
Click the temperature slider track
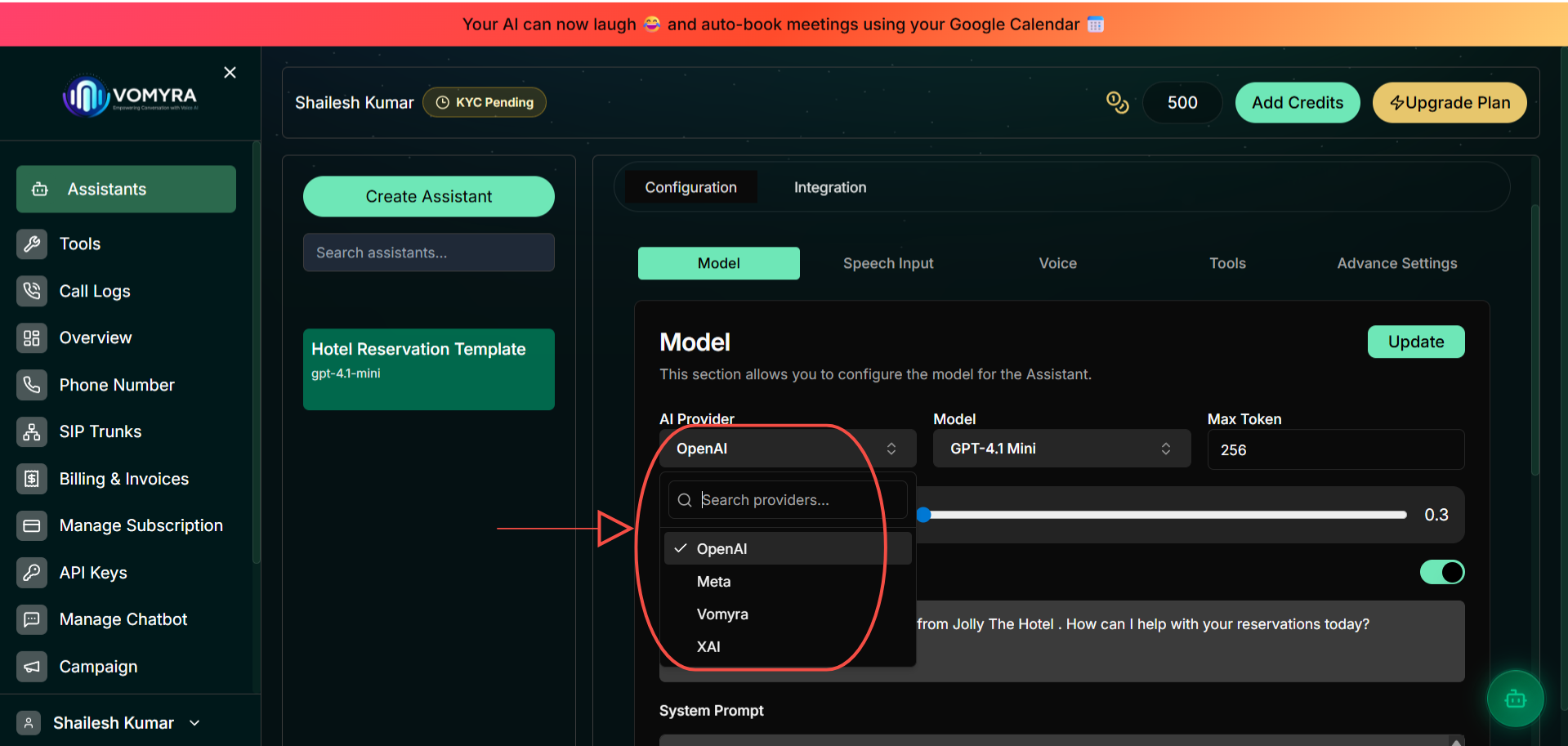click(1164, 515)
